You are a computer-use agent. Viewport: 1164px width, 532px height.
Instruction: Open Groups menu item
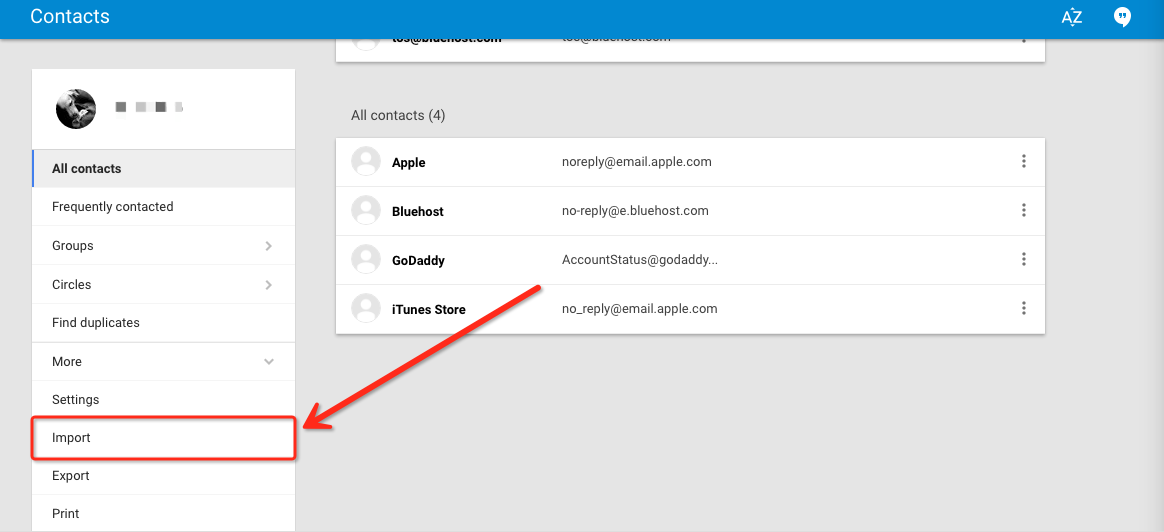pos(164,246)
